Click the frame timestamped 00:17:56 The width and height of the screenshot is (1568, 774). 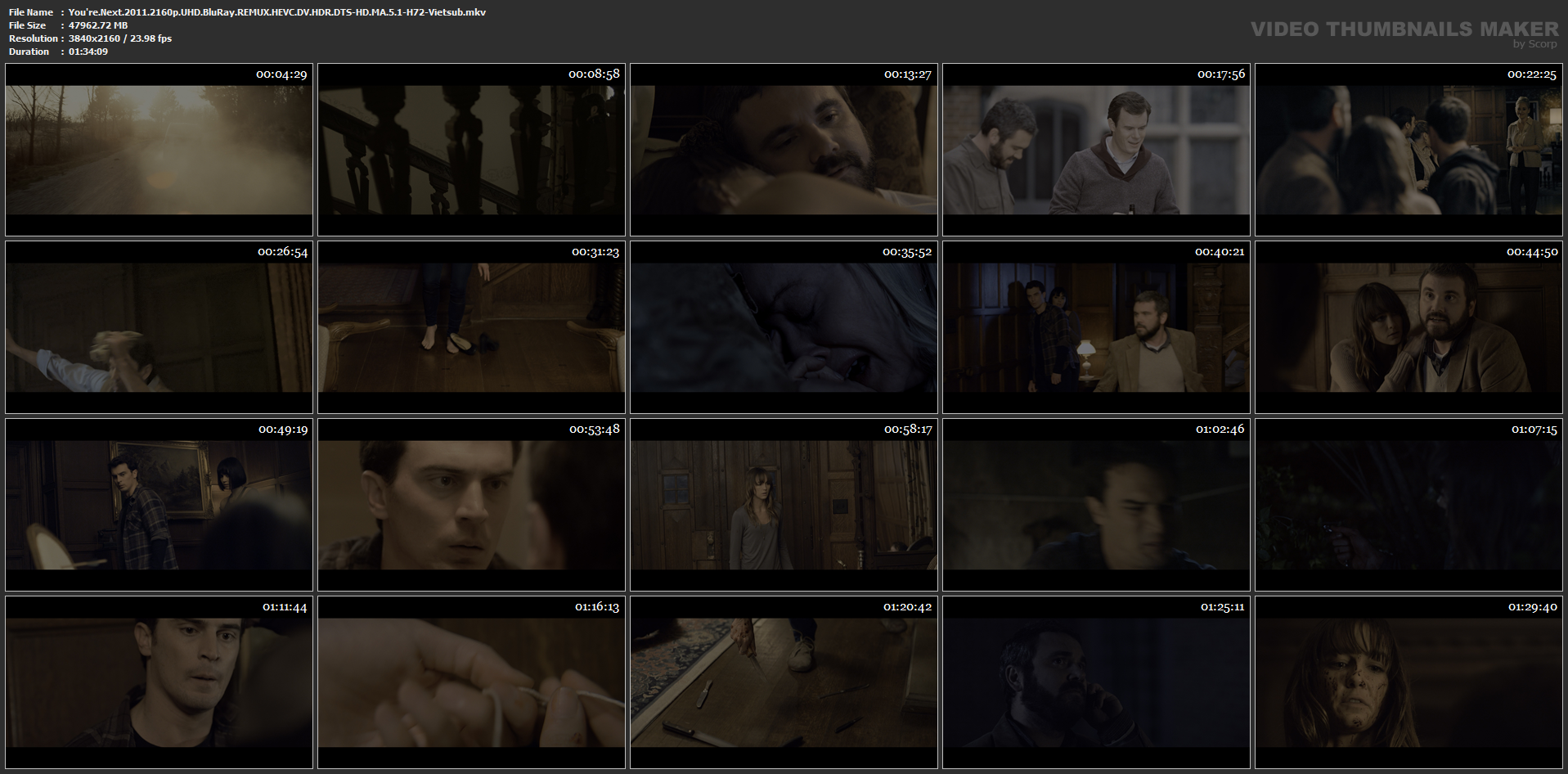[1096, 150]
